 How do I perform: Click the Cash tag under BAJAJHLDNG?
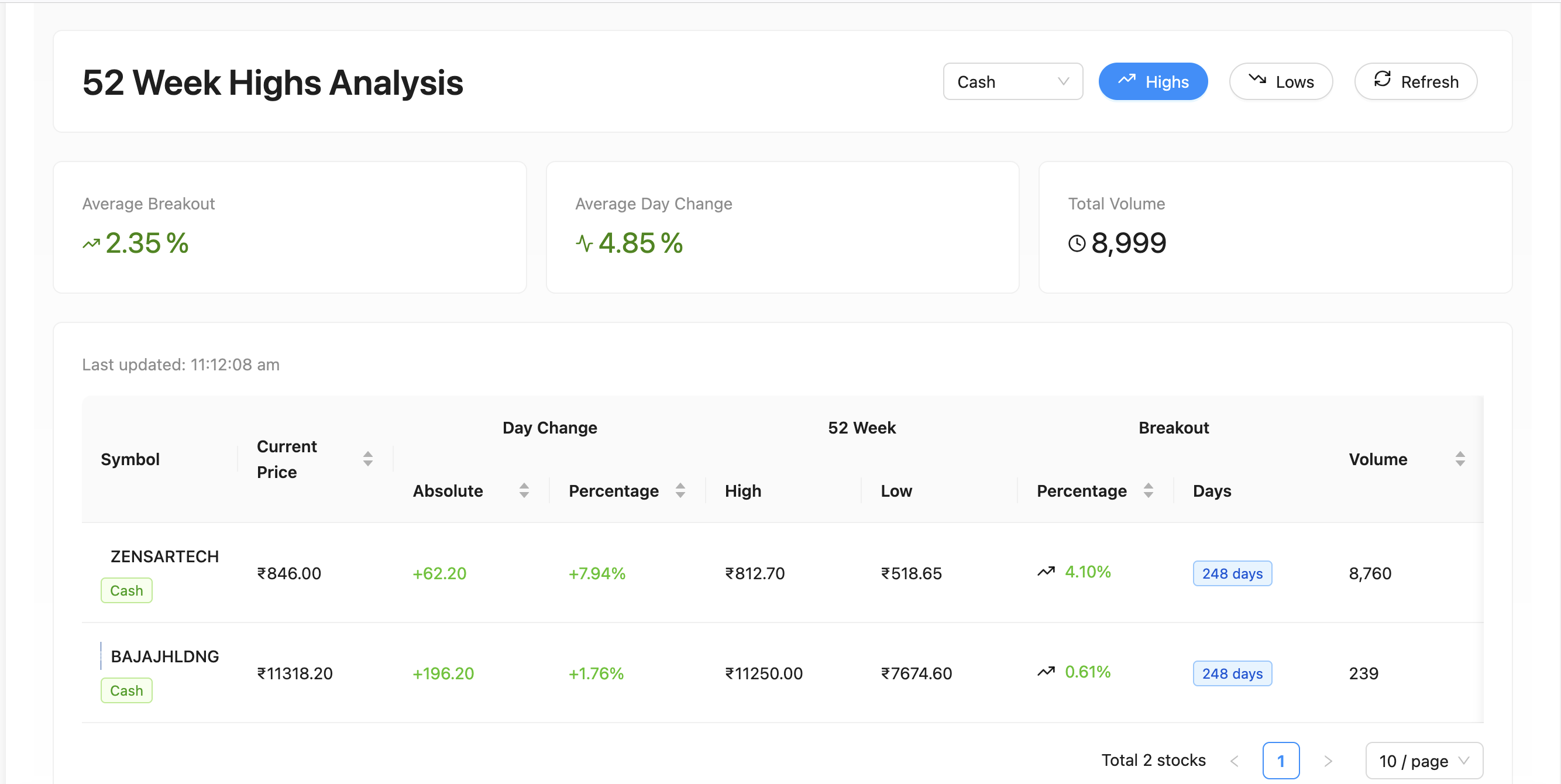(126, 690)
